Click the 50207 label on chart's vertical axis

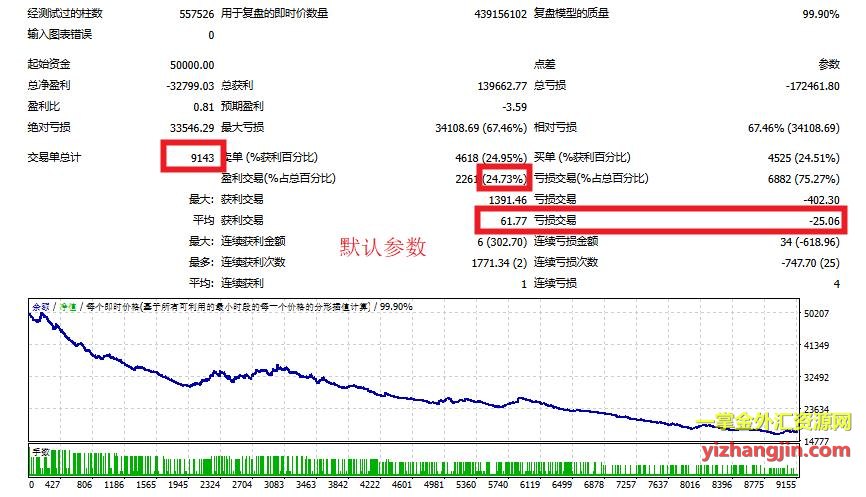coord(846,314)
